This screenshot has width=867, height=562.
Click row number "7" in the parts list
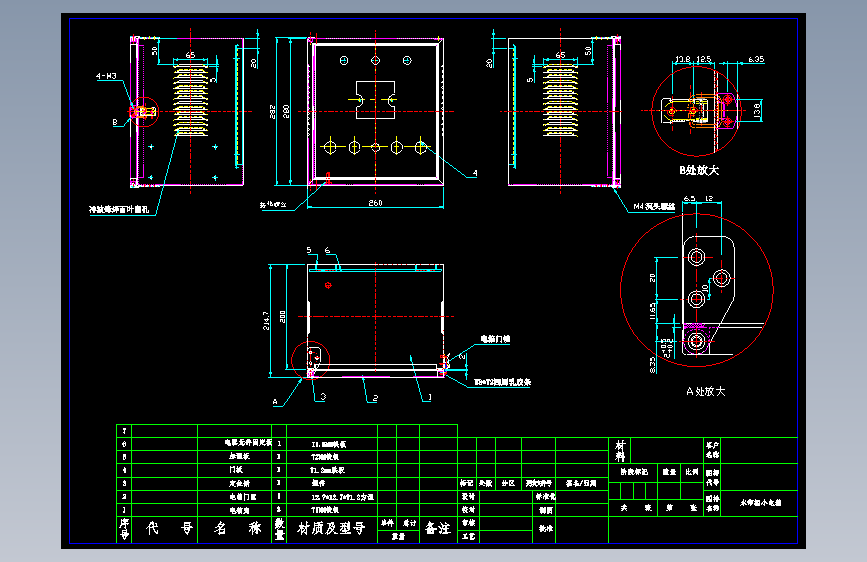pyautogui.click(x=124, y=431)
